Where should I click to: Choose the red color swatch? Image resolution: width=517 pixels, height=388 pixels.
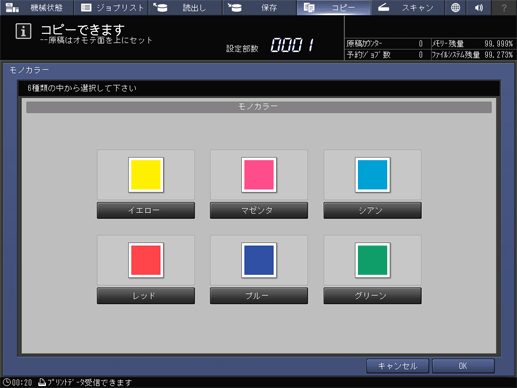click(x=146, y=260)
